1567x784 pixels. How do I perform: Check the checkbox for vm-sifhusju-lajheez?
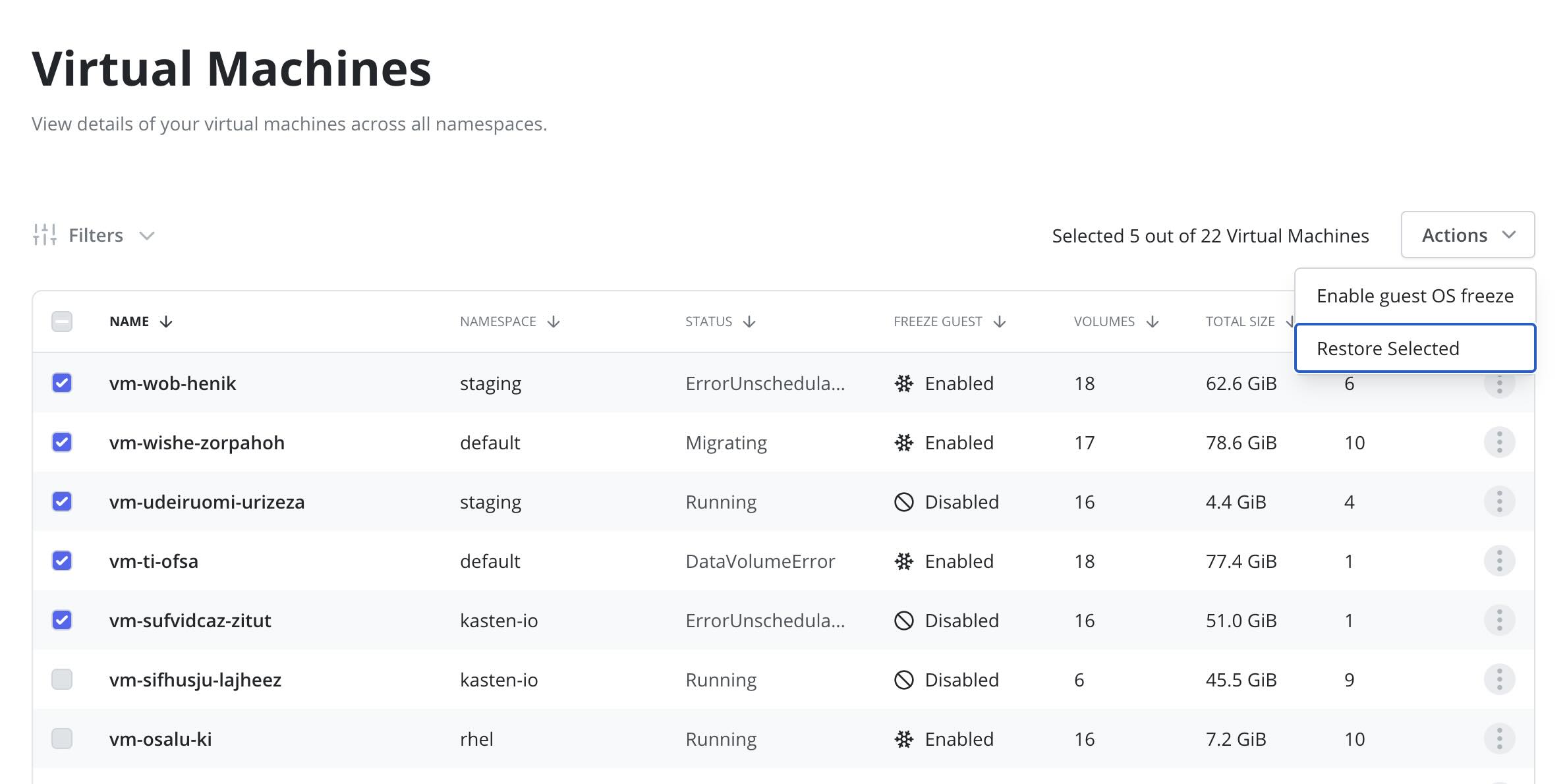(x=61, y=679)
